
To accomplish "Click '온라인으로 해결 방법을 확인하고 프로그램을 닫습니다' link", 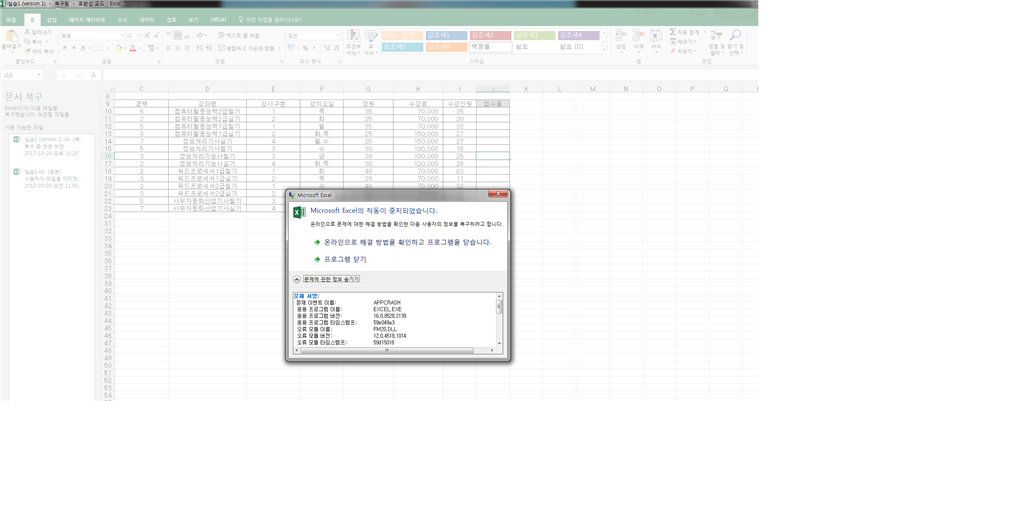I will tap(408, 242).
